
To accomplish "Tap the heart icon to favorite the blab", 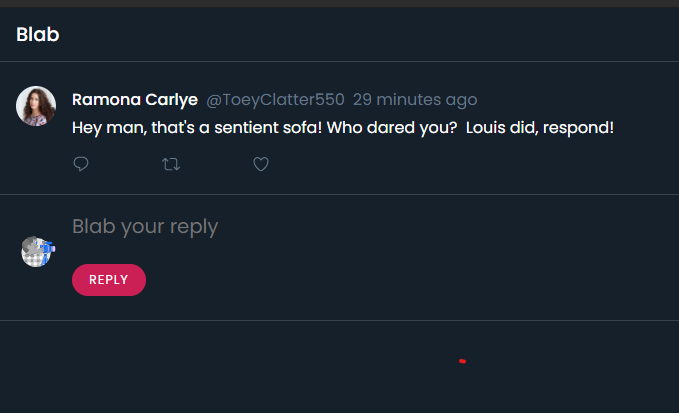I will point(261,164).
